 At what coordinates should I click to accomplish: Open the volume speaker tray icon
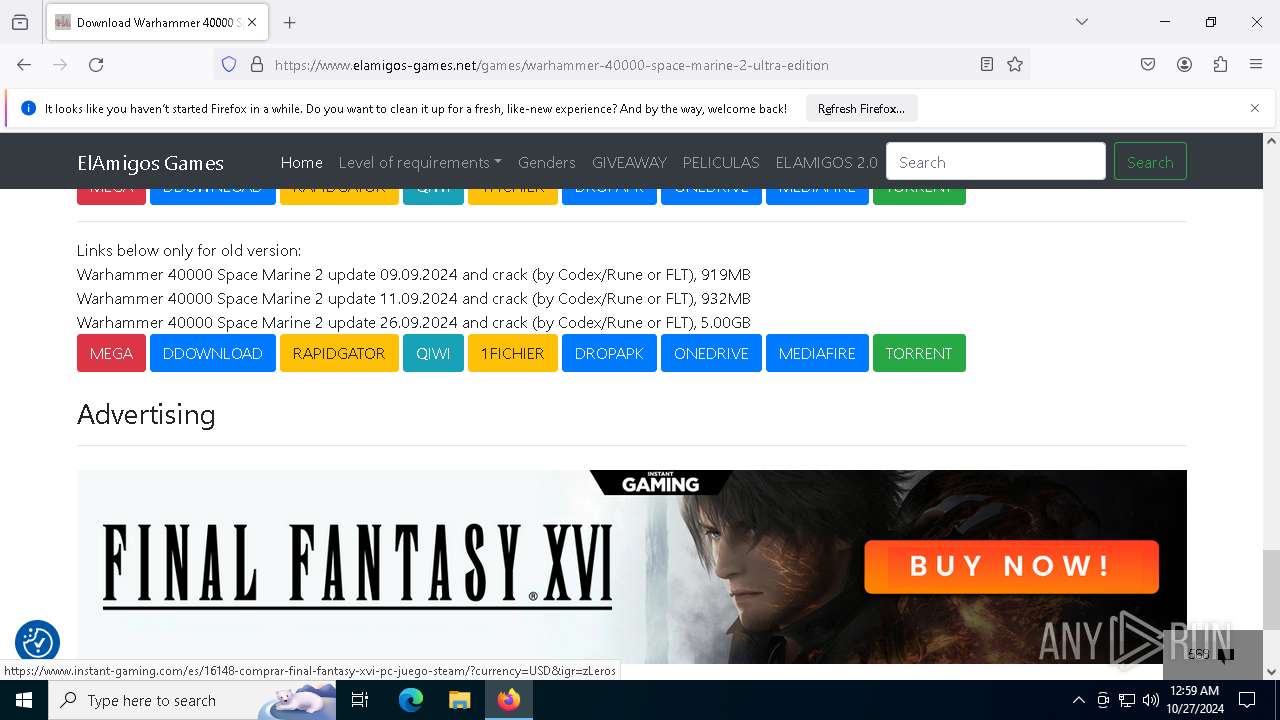pyautogui.click(x=1150, y=700)
